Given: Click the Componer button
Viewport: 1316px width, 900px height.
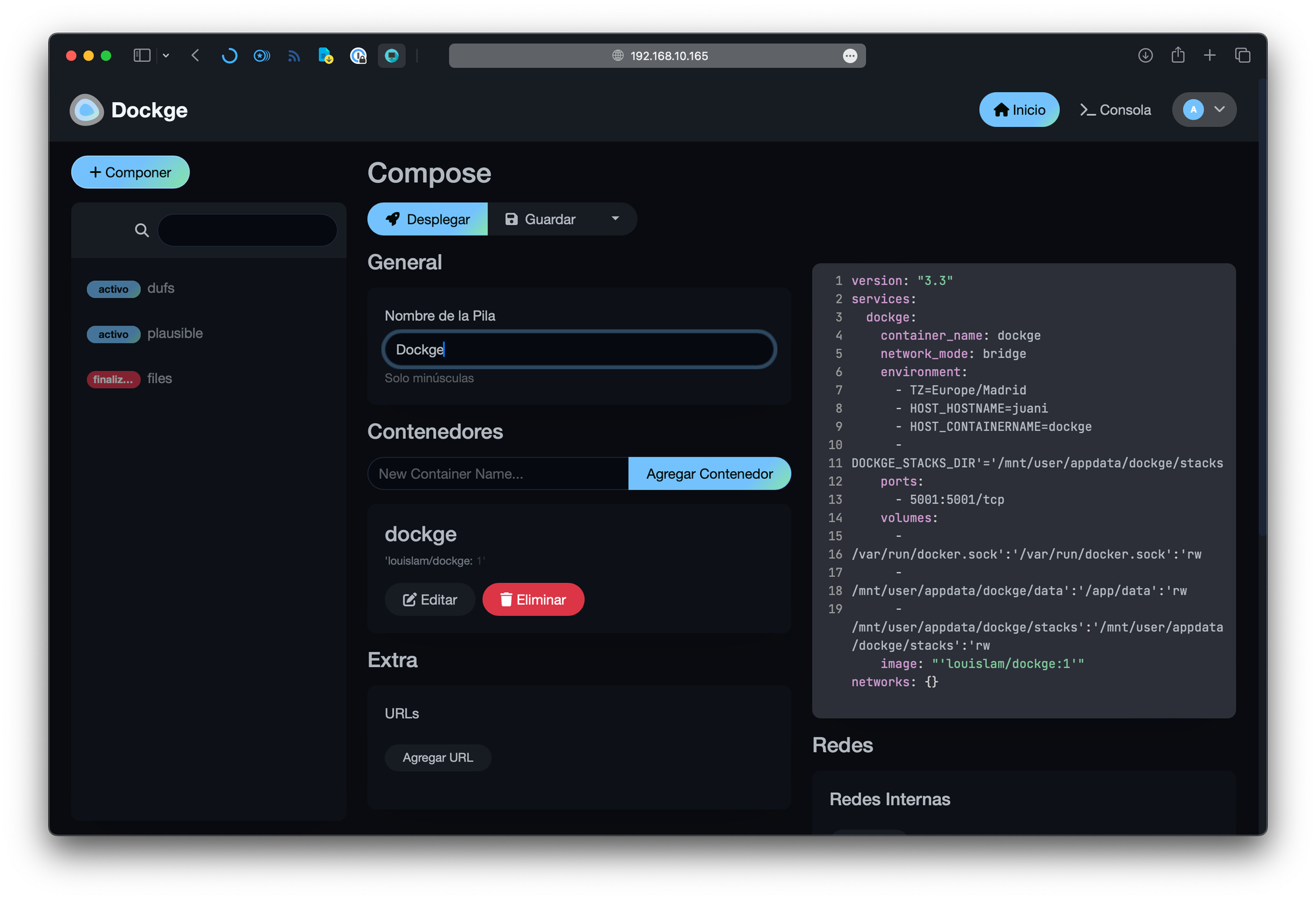Looking at the screenshot, I should tap(130, 172).
